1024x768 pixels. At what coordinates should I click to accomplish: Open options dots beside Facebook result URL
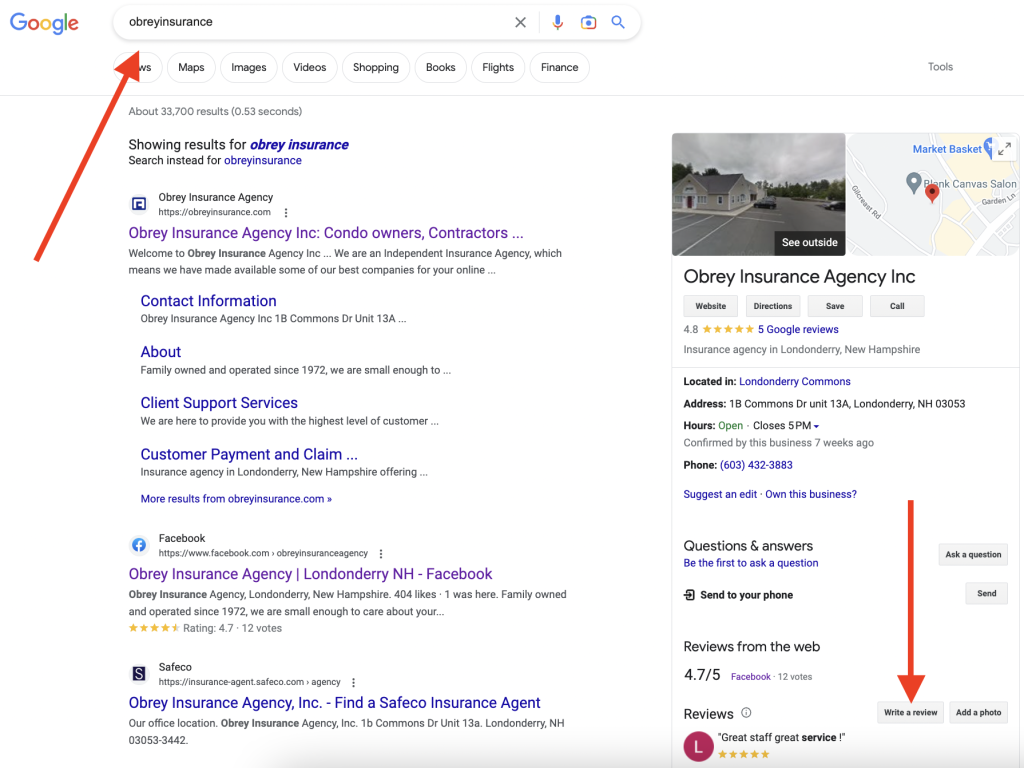point(381,553)
